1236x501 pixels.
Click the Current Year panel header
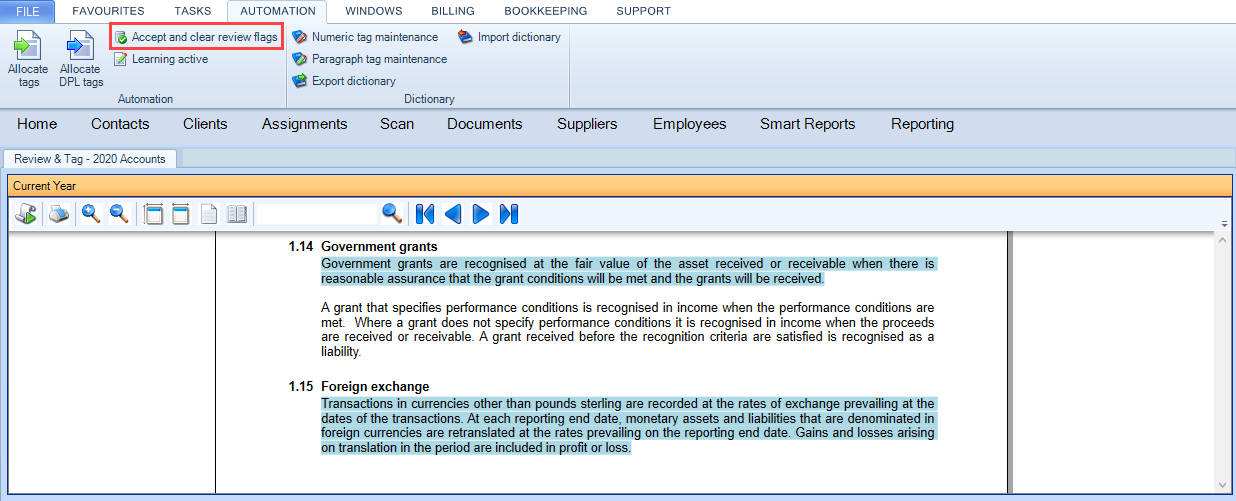(x=618, y=186)
